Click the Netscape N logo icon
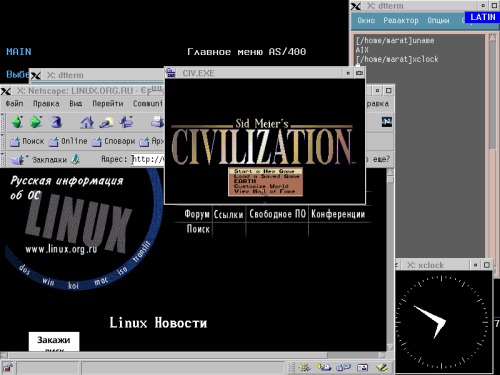The image size is (500, 375). [387, 122]
